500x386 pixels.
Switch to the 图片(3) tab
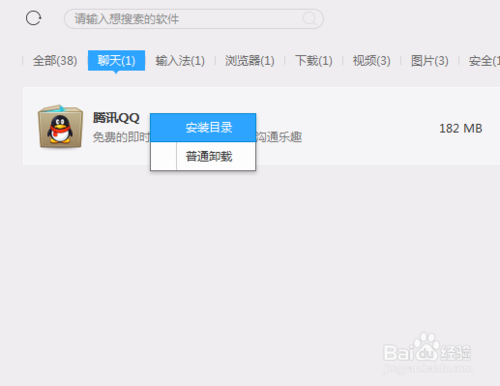pyautogui.click(x=430, y=61)
